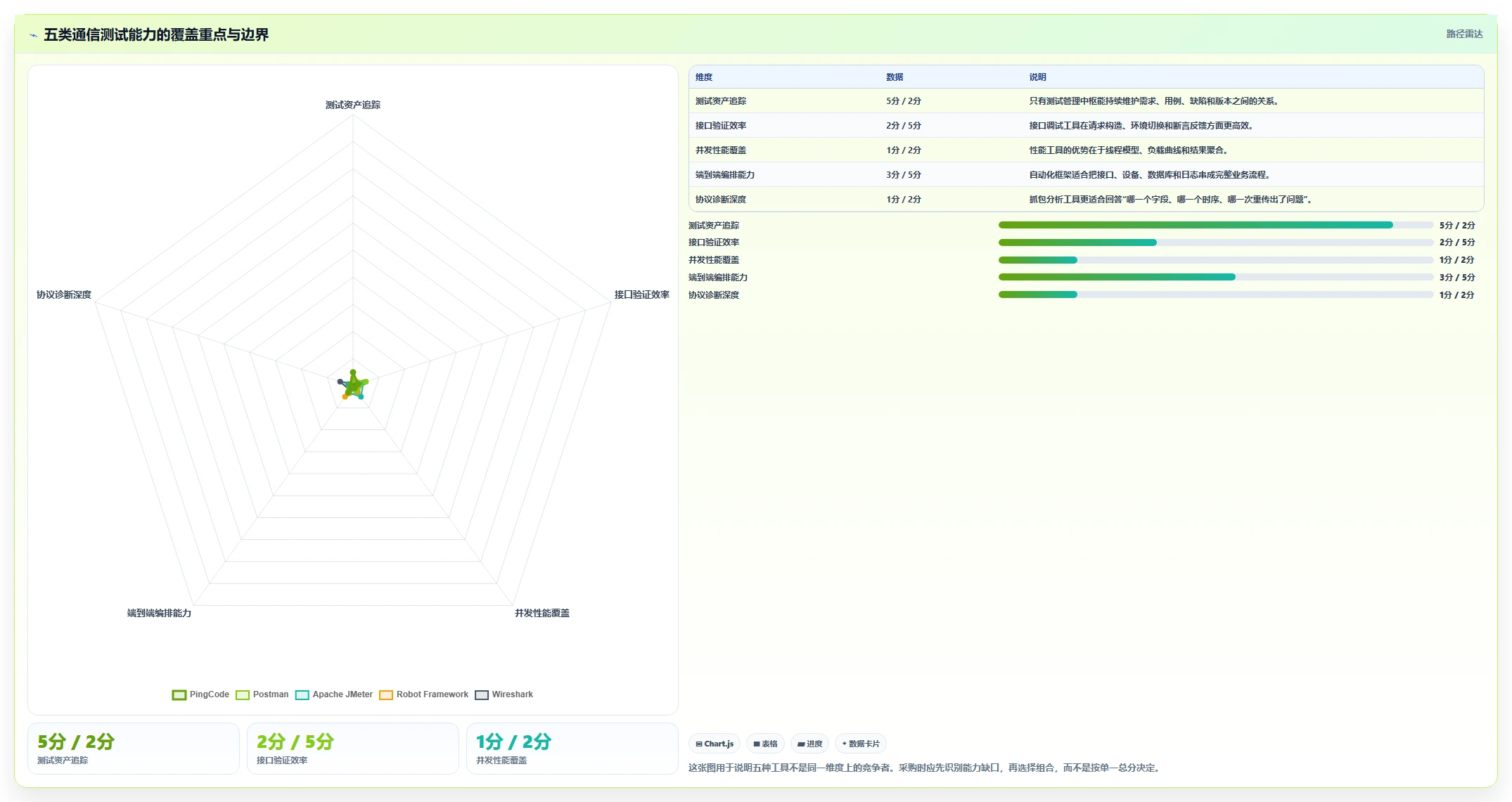Toggle the PingCode legend entry
Viewport: 1512px width, 802px height.
[201, 694]
